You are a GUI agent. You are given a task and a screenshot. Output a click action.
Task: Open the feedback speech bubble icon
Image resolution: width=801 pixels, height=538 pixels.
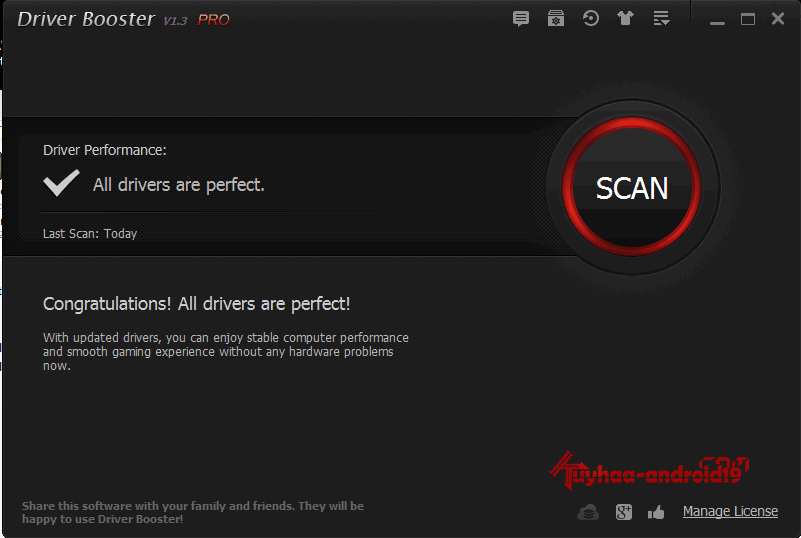pos(521,19)
